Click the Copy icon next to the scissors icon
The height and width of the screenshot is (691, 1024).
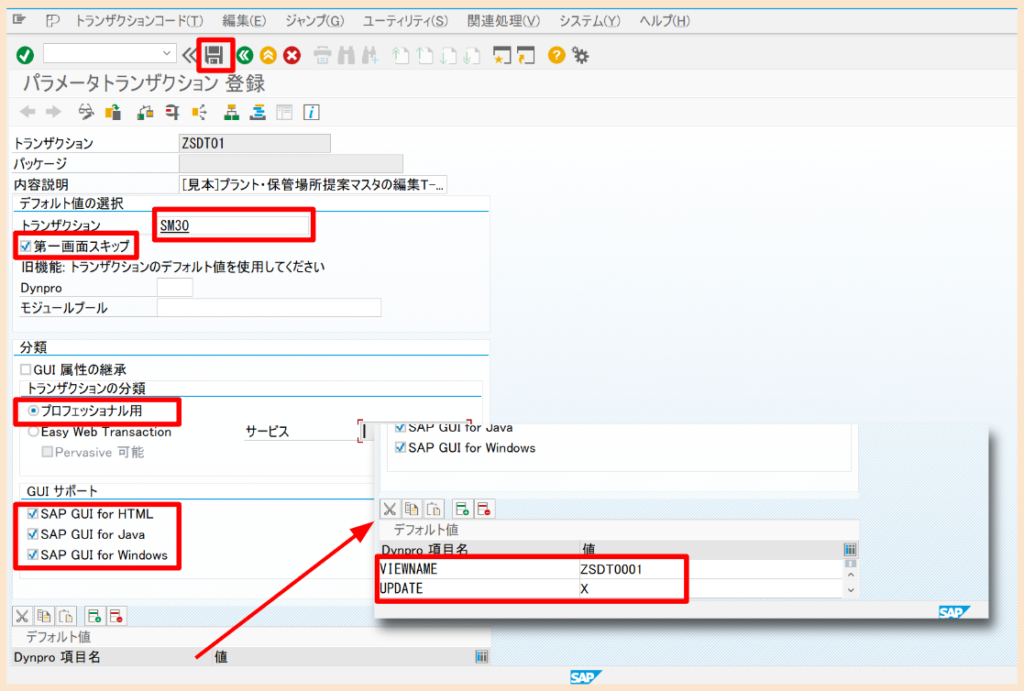click(x=412, y=509)
